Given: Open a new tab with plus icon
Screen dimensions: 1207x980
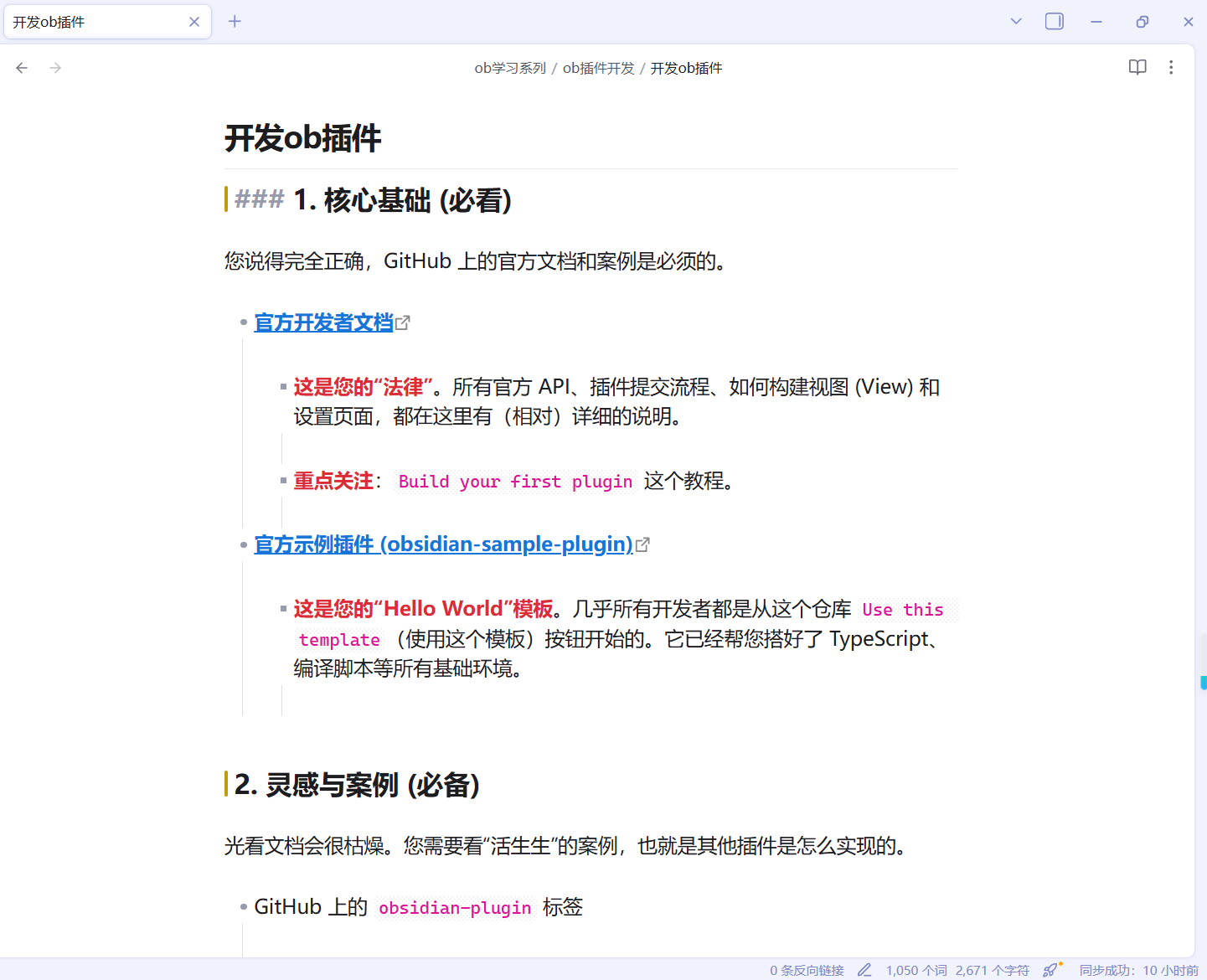Looking at the screenshot, I should (x=235, y=22).
